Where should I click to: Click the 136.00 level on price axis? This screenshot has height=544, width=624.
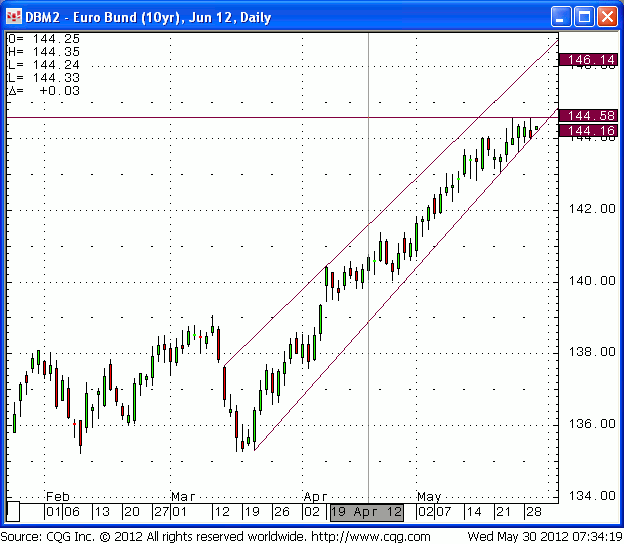[590, 423]
